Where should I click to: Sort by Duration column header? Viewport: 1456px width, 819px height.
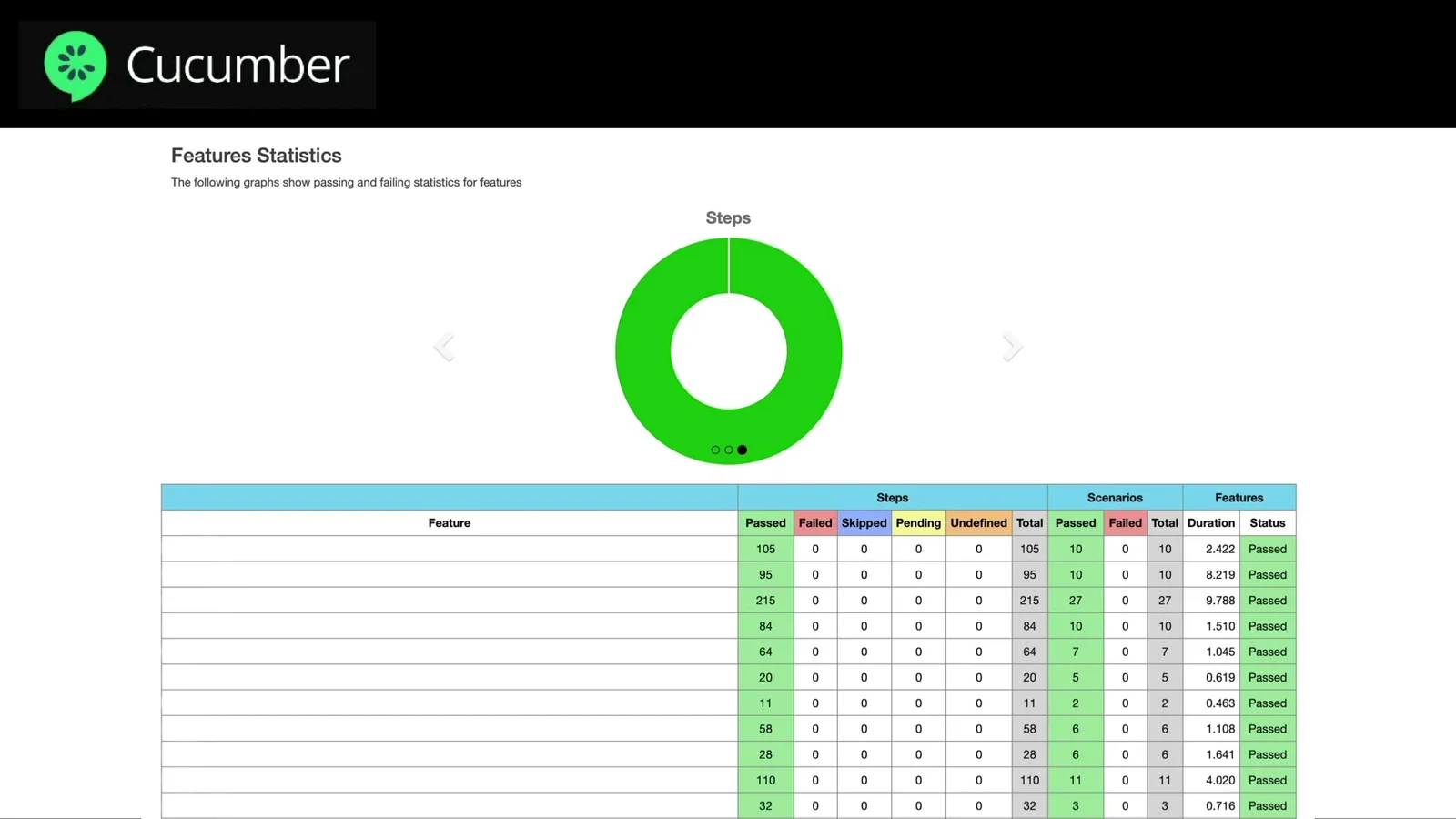[1211, 523]
